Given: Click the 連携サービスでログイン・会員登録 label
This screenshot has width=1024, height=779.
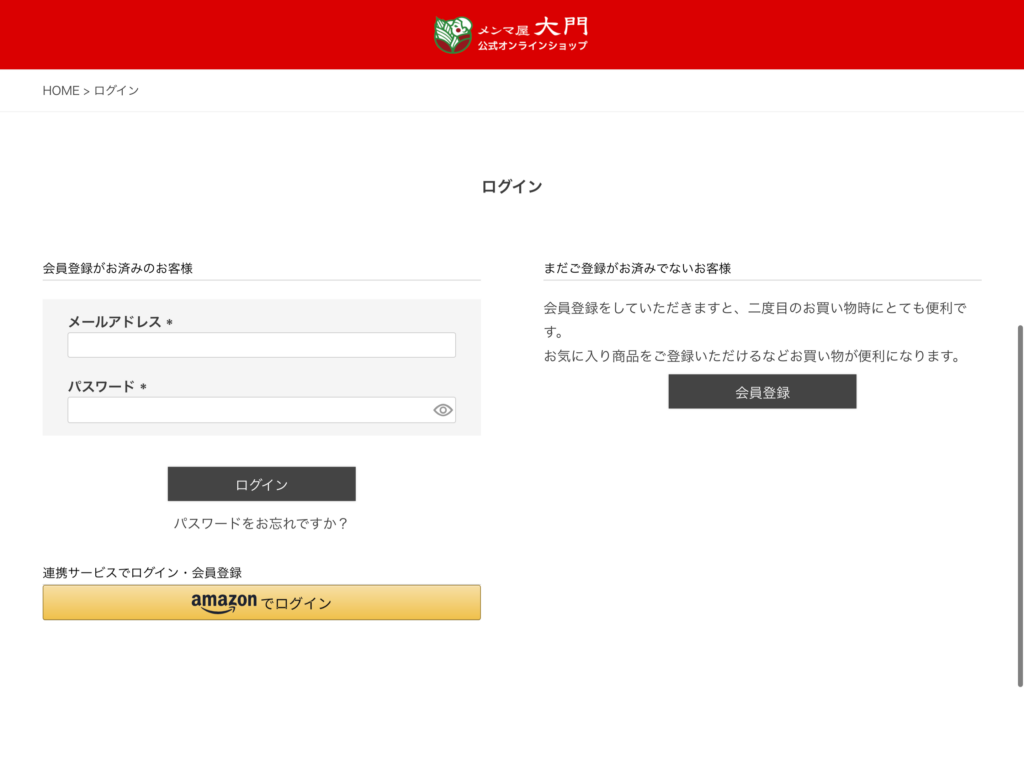Looking at the screenshot, I should (142, 573).
